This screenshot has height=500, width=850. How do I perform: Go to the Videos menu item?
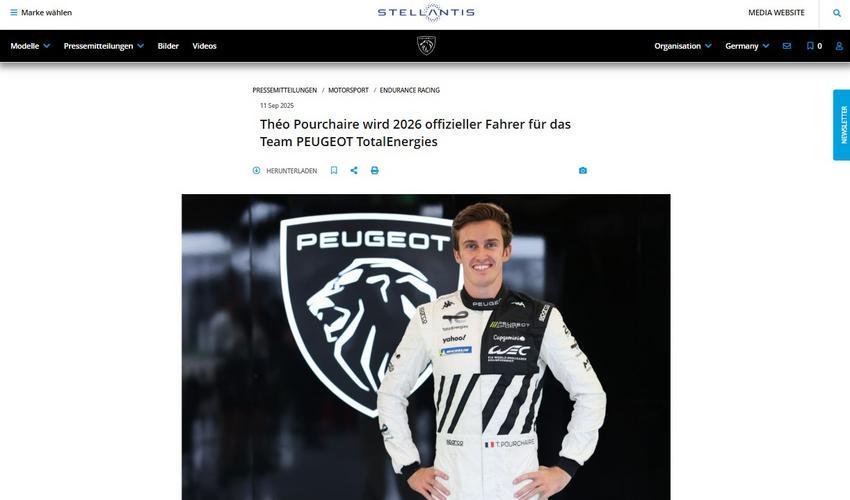point(204,46)
